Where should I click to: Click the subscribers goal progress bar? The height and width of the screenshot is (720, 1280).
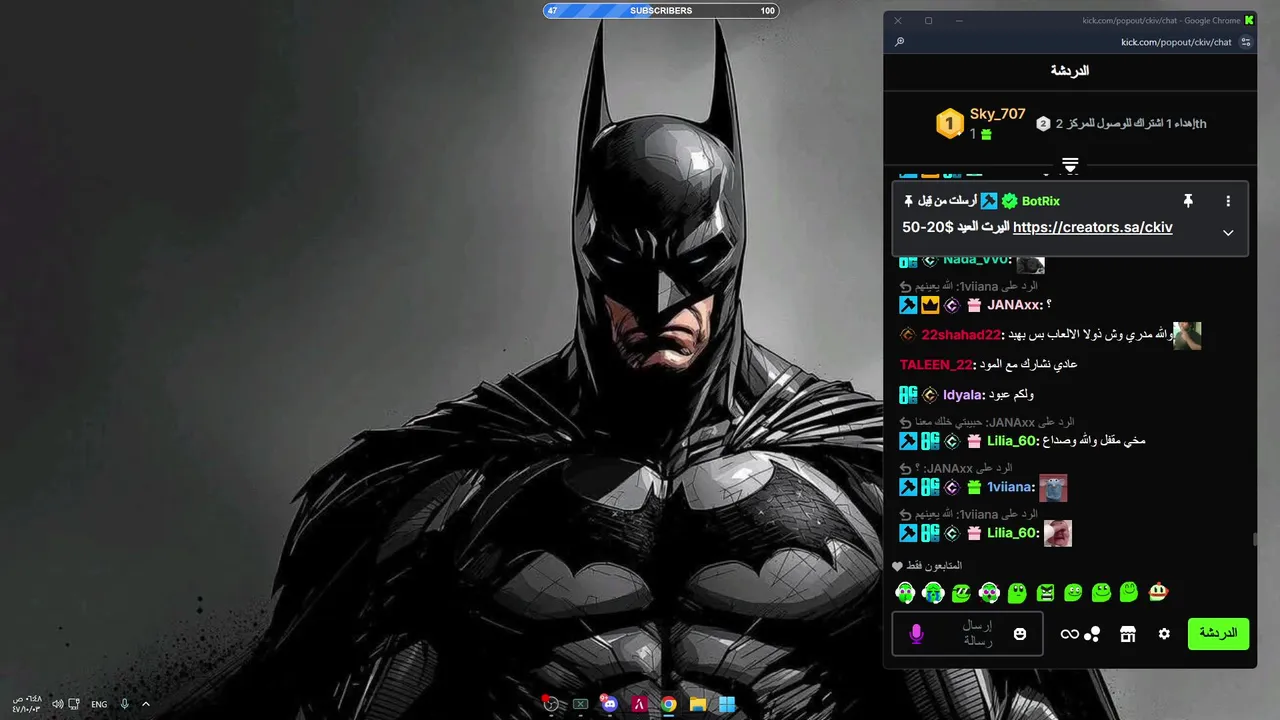pyautogui.click(x=661, y=11)
